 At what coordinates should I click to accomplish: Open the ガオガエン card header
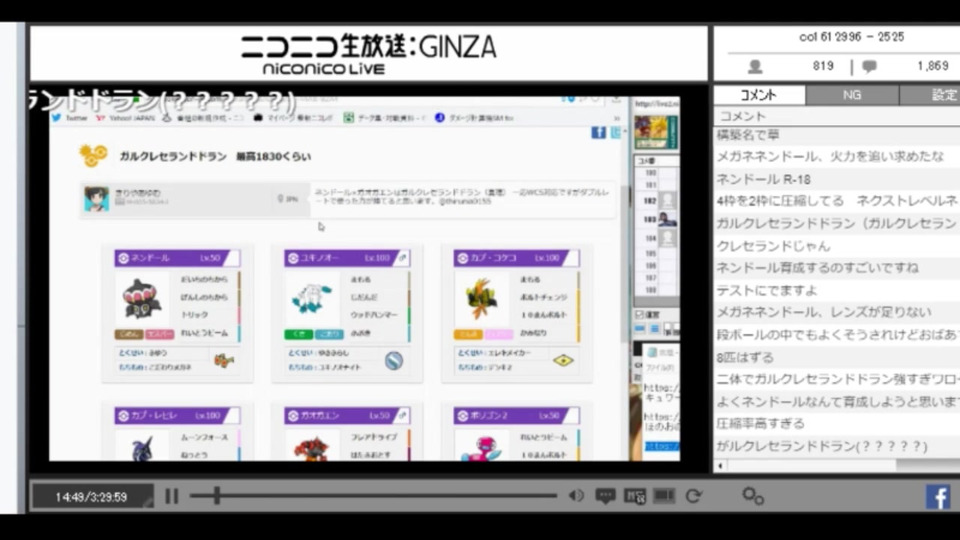pos(347,415)
